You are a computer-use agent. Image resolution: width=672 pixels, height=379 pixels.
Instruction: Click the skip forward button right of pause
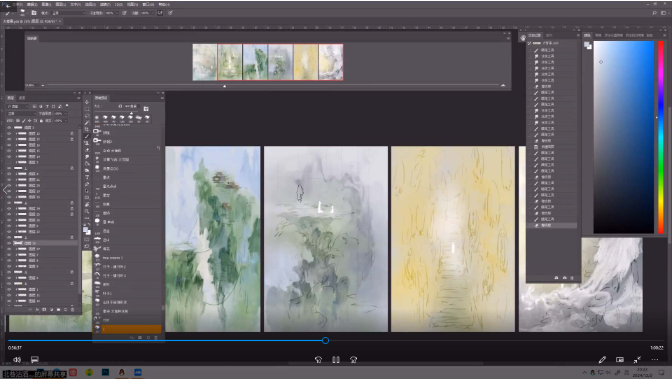coord(354,360)
